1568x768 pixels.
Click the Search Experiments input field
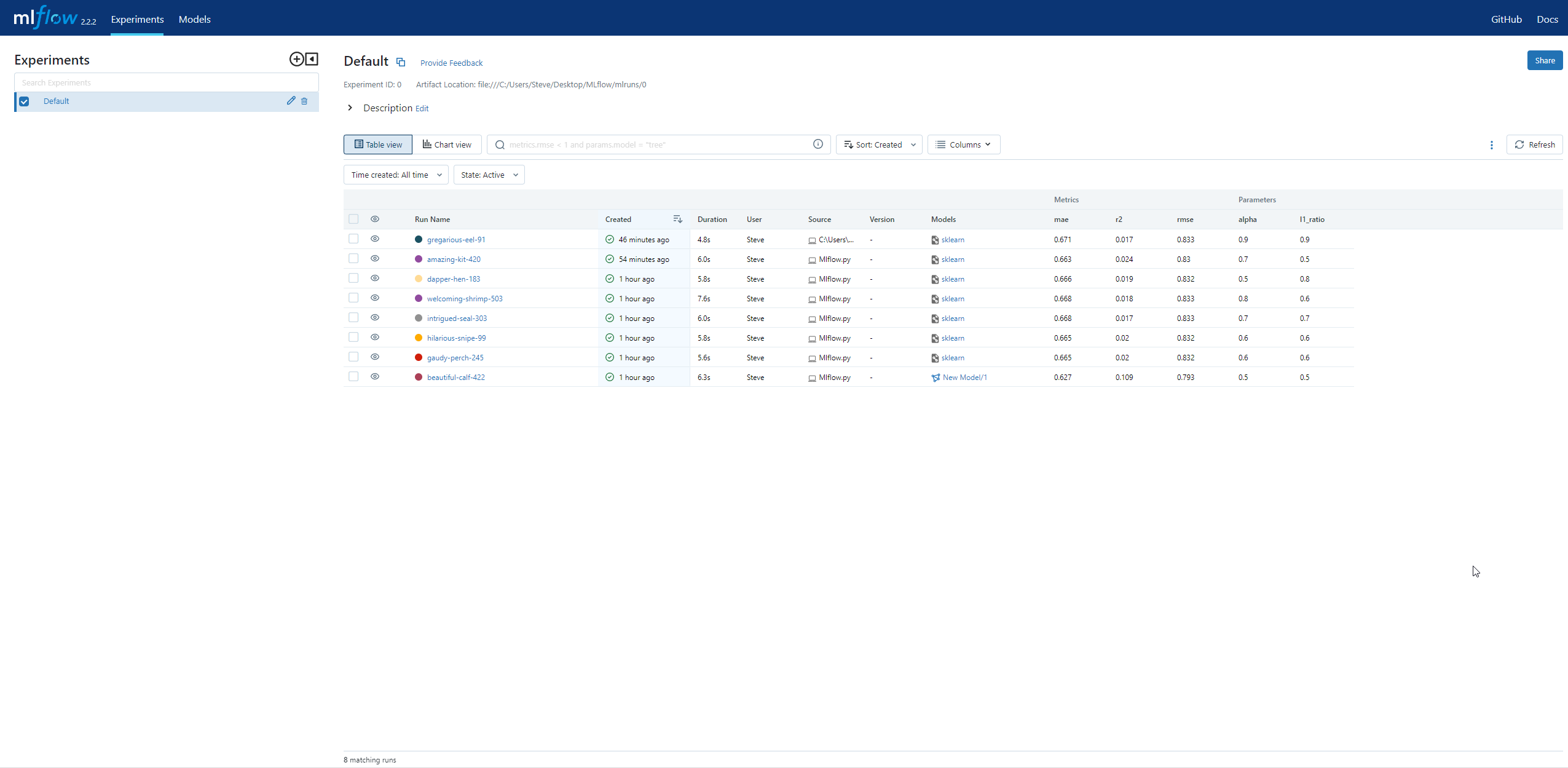167,82
